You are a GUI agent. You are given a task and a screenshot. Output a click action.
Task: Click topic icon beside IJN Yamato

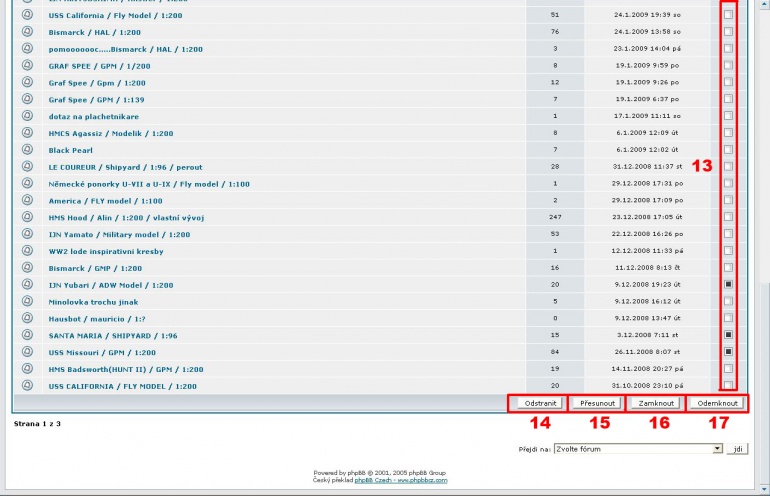click(x=28, y=234)
